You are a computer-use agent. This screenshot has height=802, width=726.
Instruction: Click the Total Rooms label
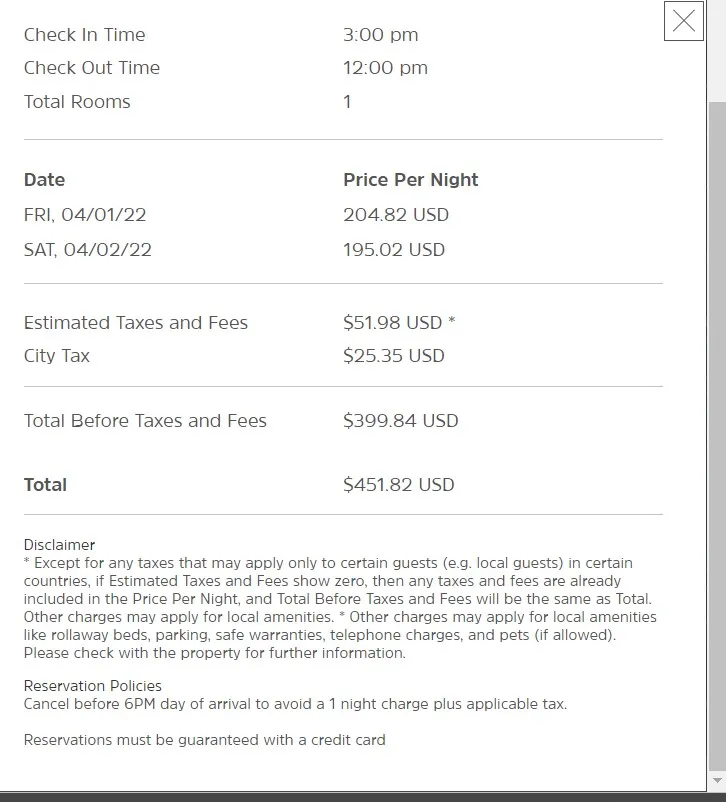[77, 102]
